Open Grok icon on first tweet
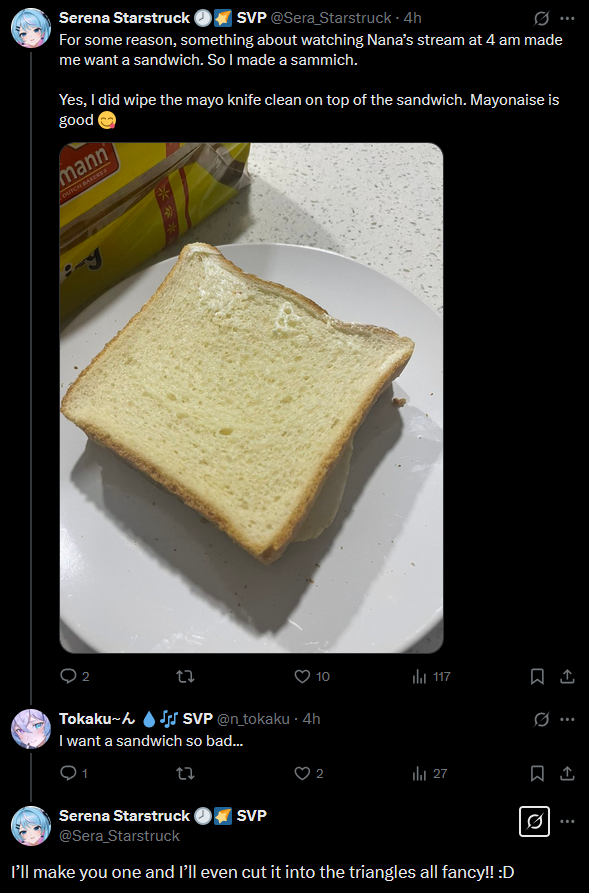 point(541,18)
